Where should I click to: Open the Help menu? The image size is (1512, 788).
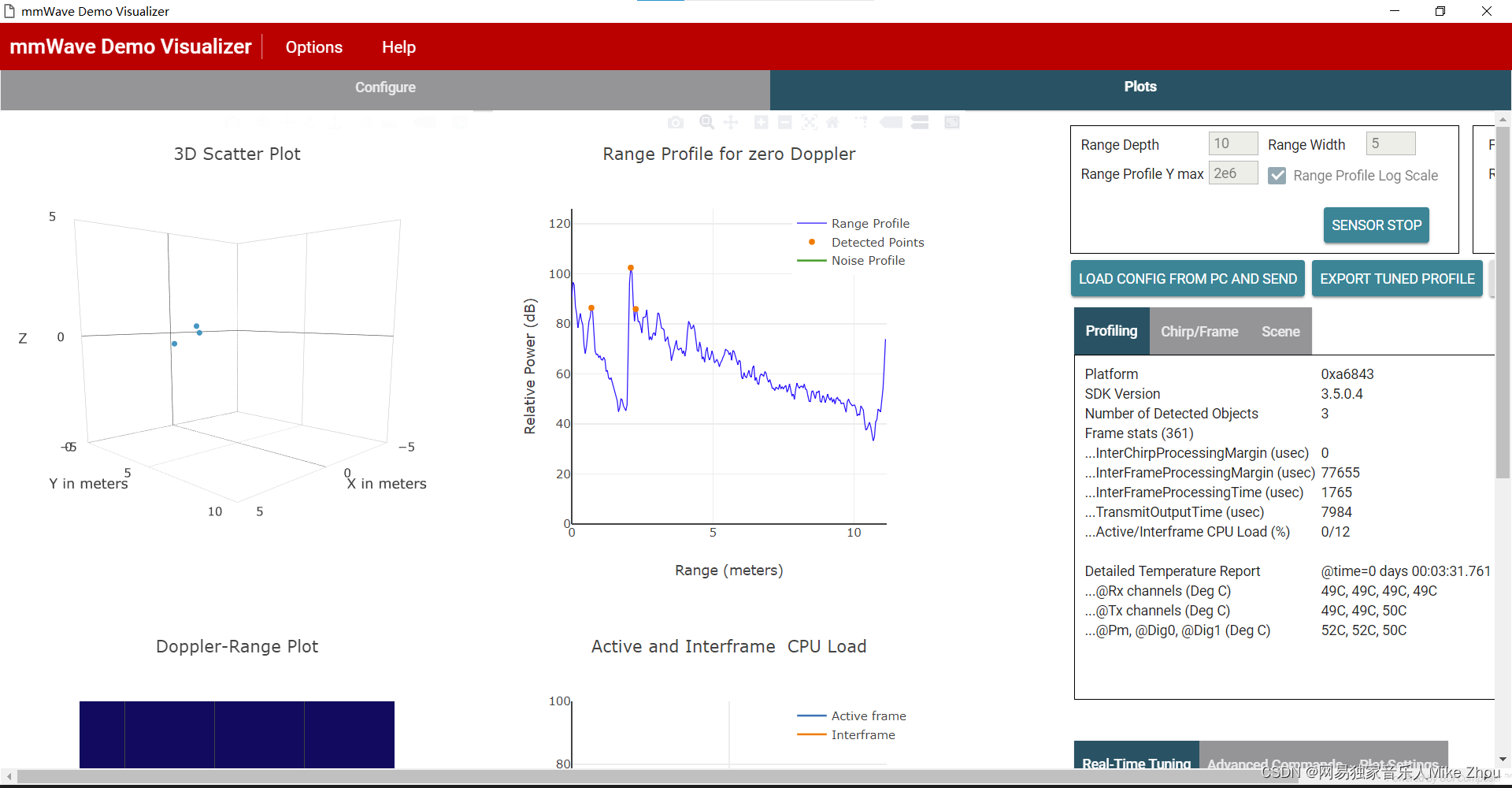pyautogui.click(x=398, y=47)
